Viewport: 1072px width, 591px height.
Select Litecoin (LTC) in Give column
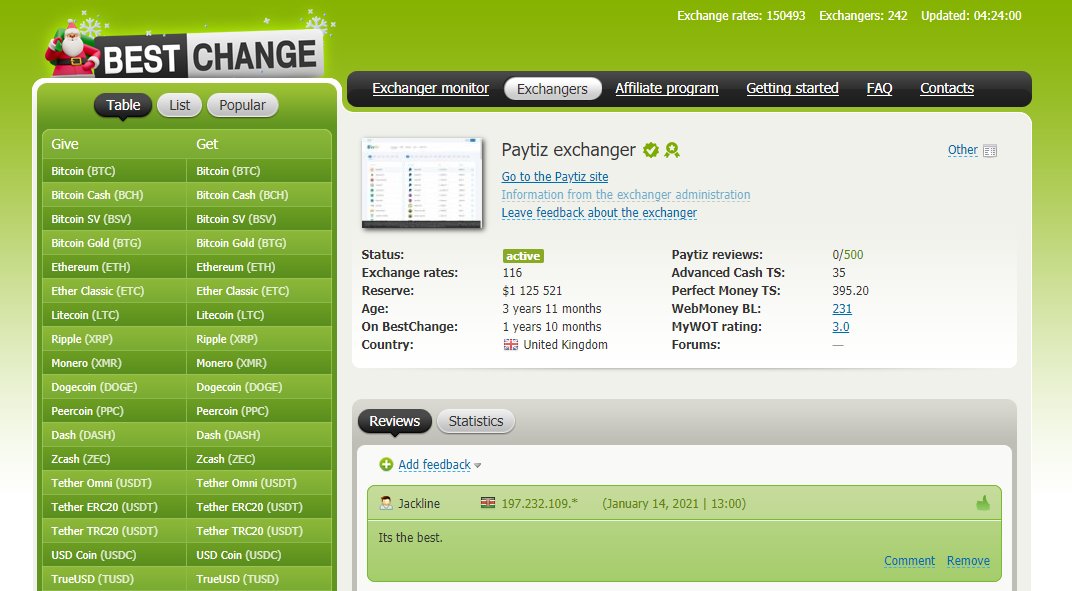pyautogui.click(x=114, y=315)
